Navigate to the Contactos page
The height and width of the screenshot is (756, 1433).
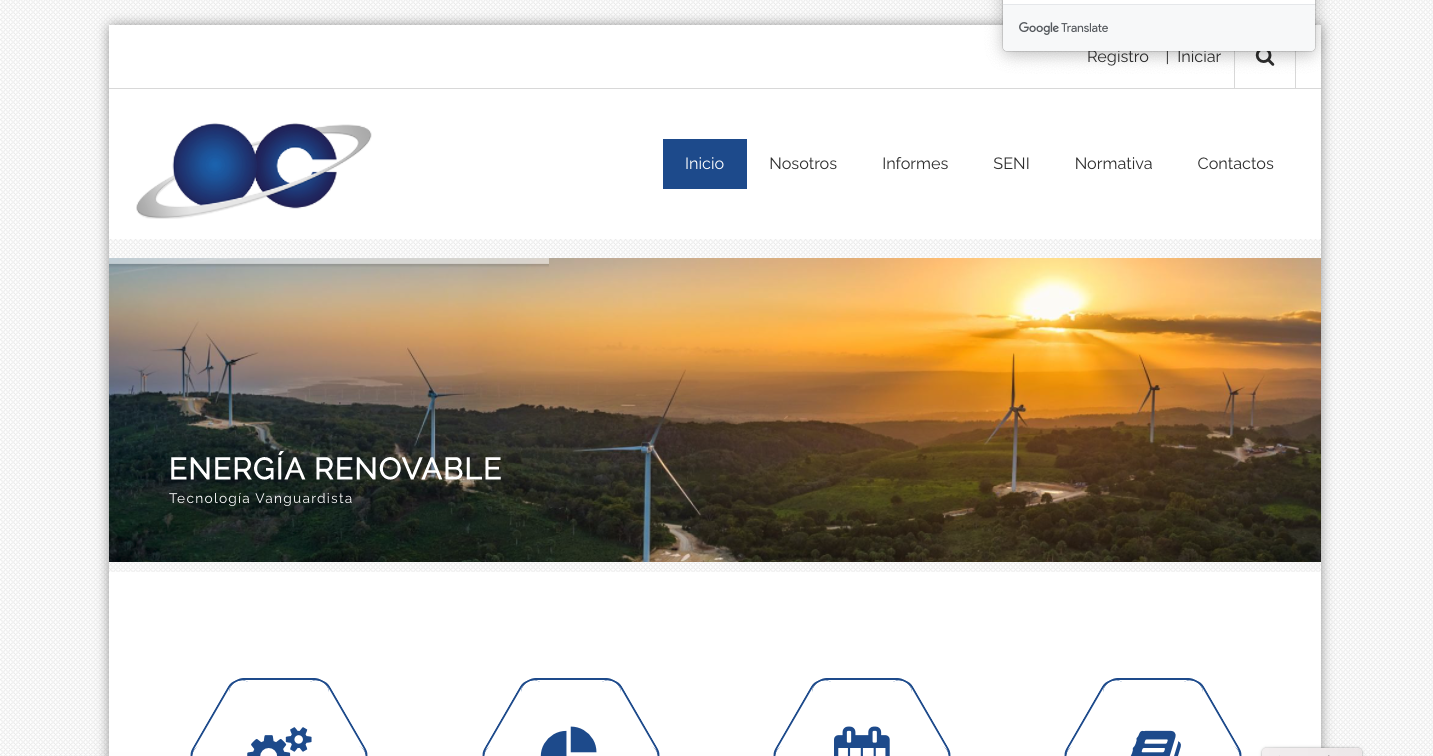pyautogui.click(x=1235, y=164)
